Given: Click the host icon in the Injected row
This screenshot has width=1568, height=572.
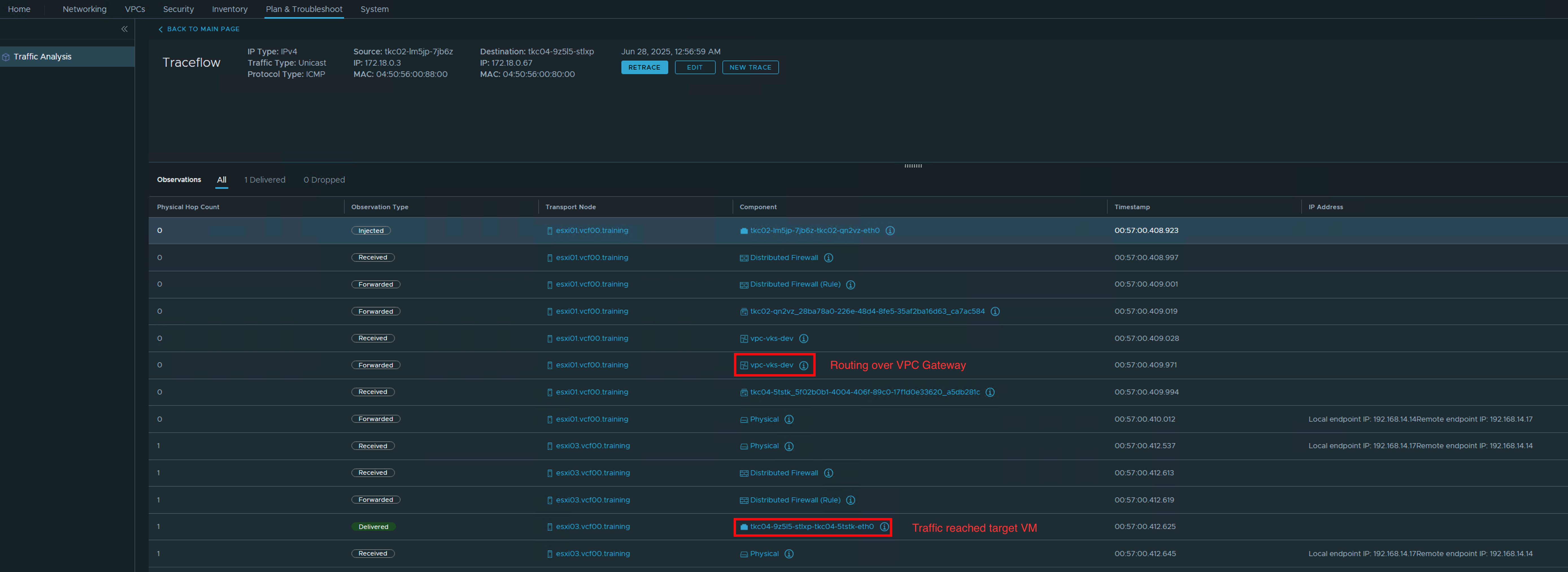Looking at the screenshot, I should coord(550,231).
